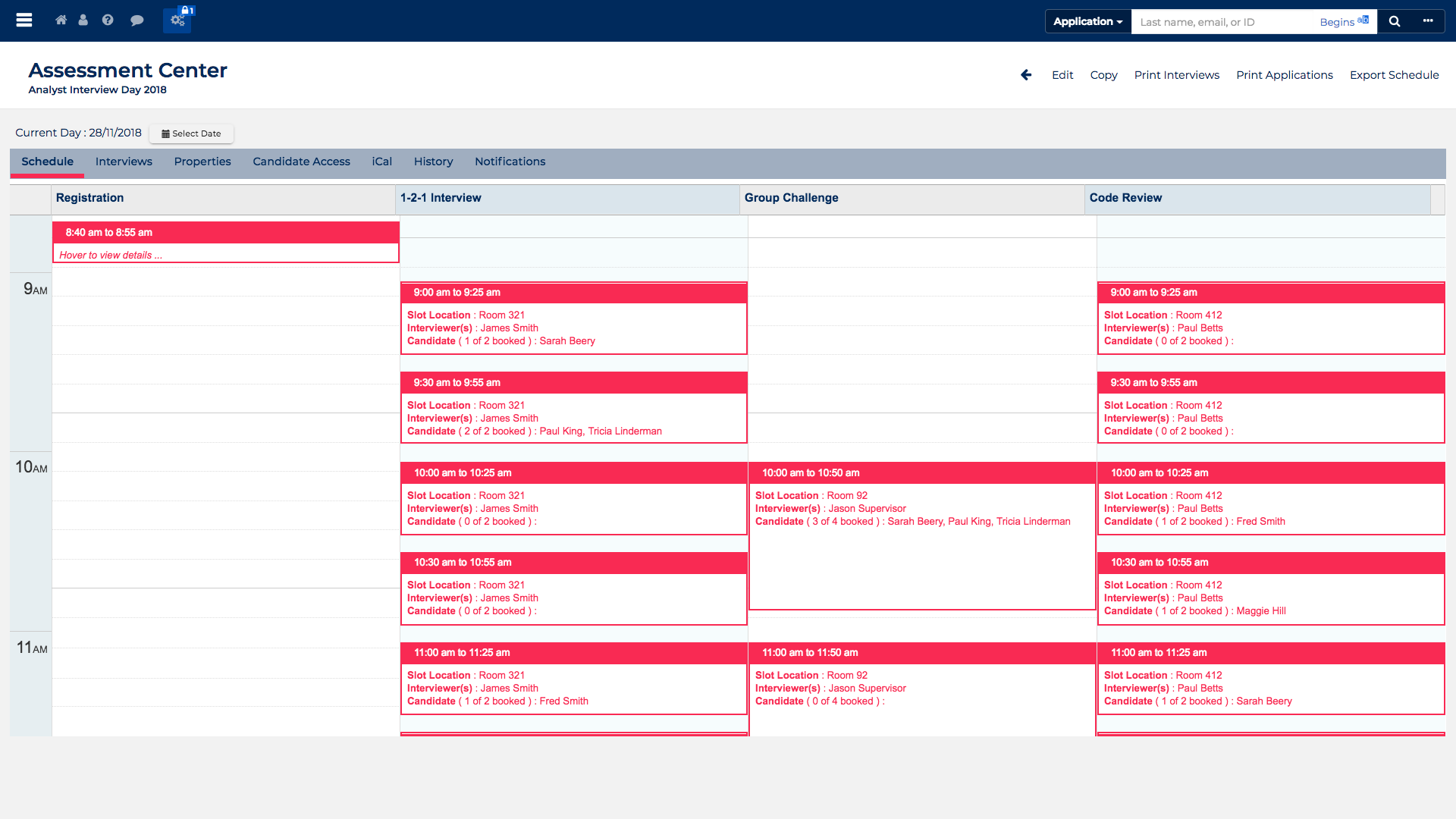This screenshot has height=819, width=1456.
Task: Switch to the Interviews tab
Action: (124, 162)
